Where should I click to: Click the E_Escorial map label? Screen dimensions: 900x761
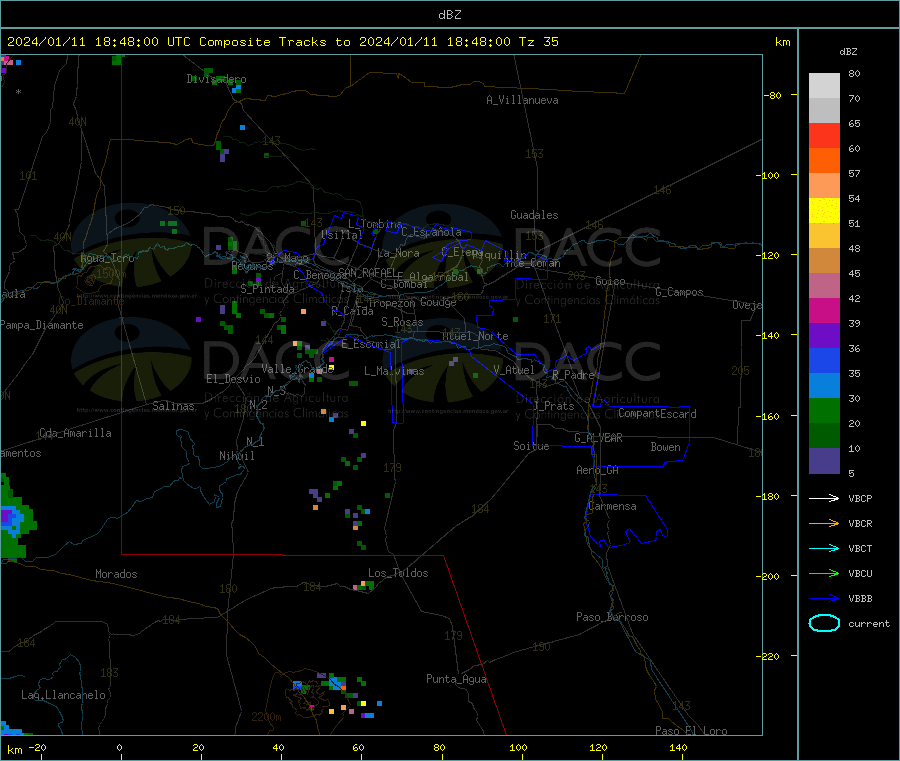(370, 344)
